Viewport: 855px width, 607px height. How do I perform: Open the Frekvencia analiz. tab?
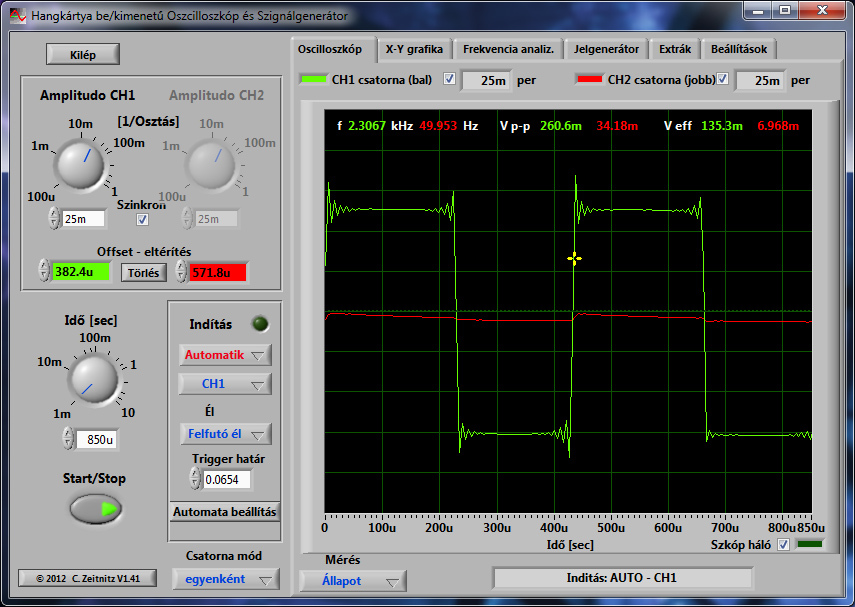click(x=508, y=49)
